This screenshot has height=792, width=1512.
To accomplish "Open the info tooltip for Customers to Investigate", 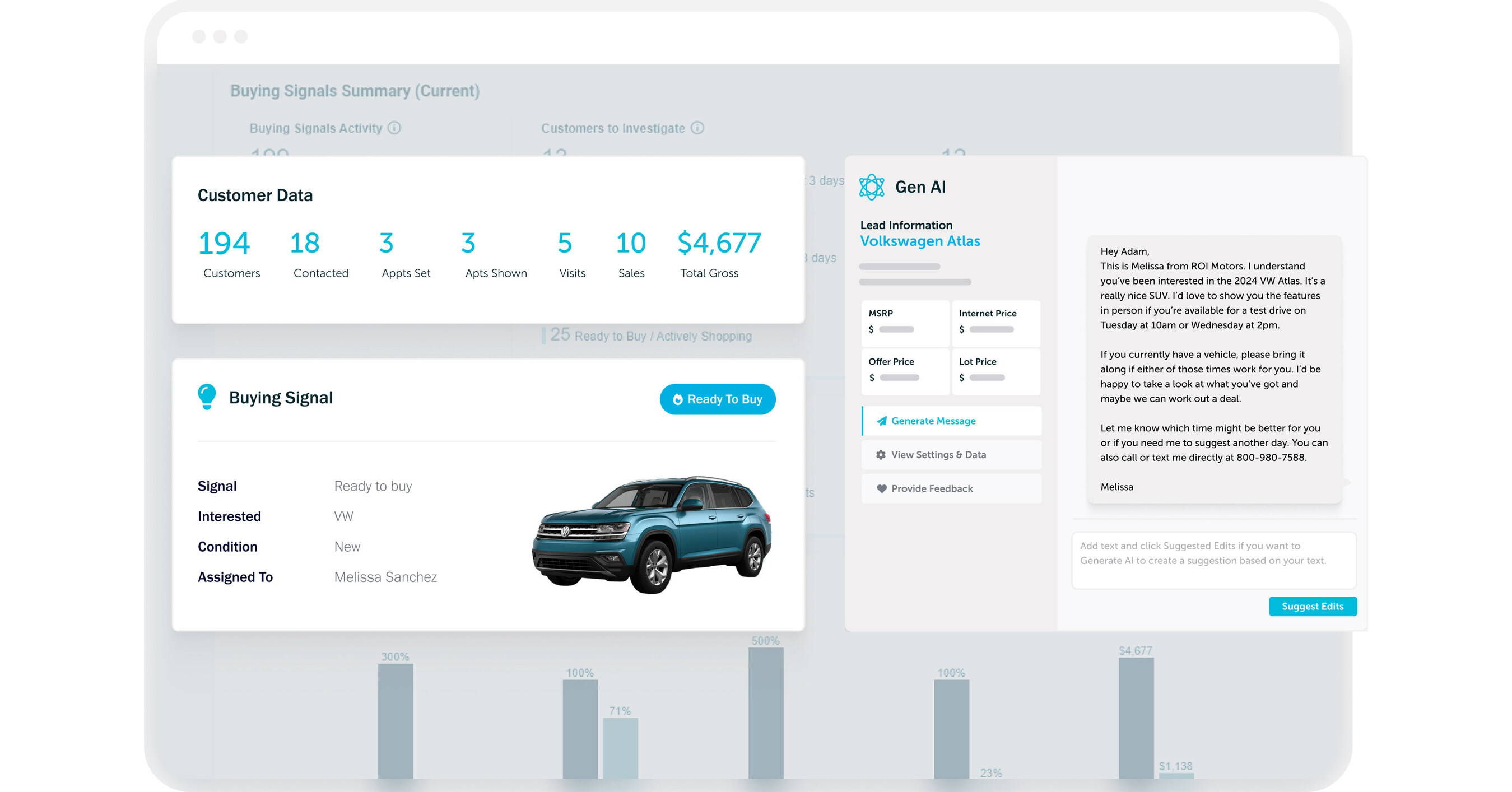I will click(x=697, y=128).
